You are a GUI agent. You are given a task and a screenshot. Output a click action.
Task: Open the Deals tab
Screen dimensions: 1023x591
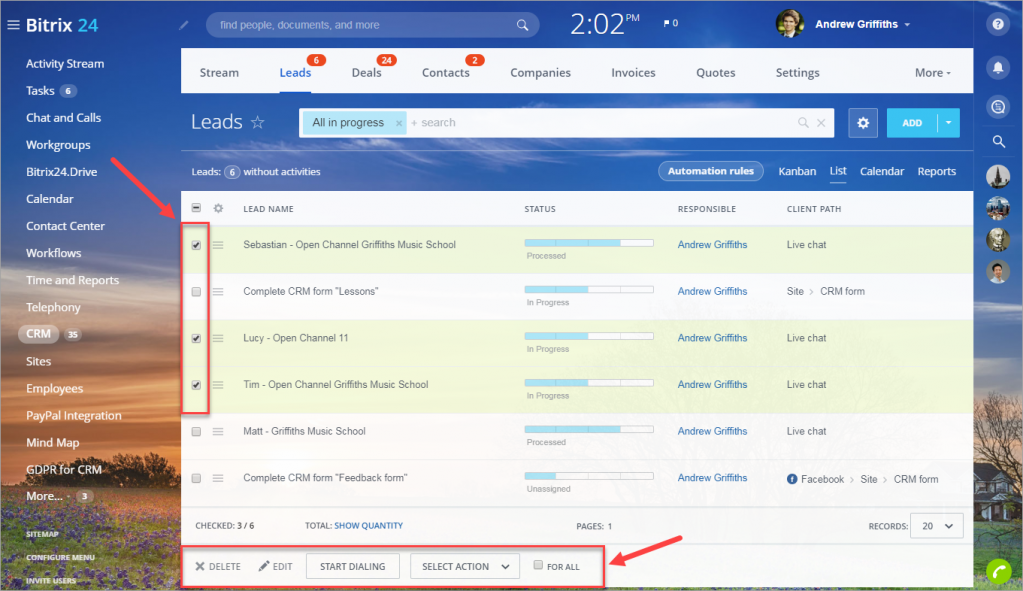pos(367,73)
